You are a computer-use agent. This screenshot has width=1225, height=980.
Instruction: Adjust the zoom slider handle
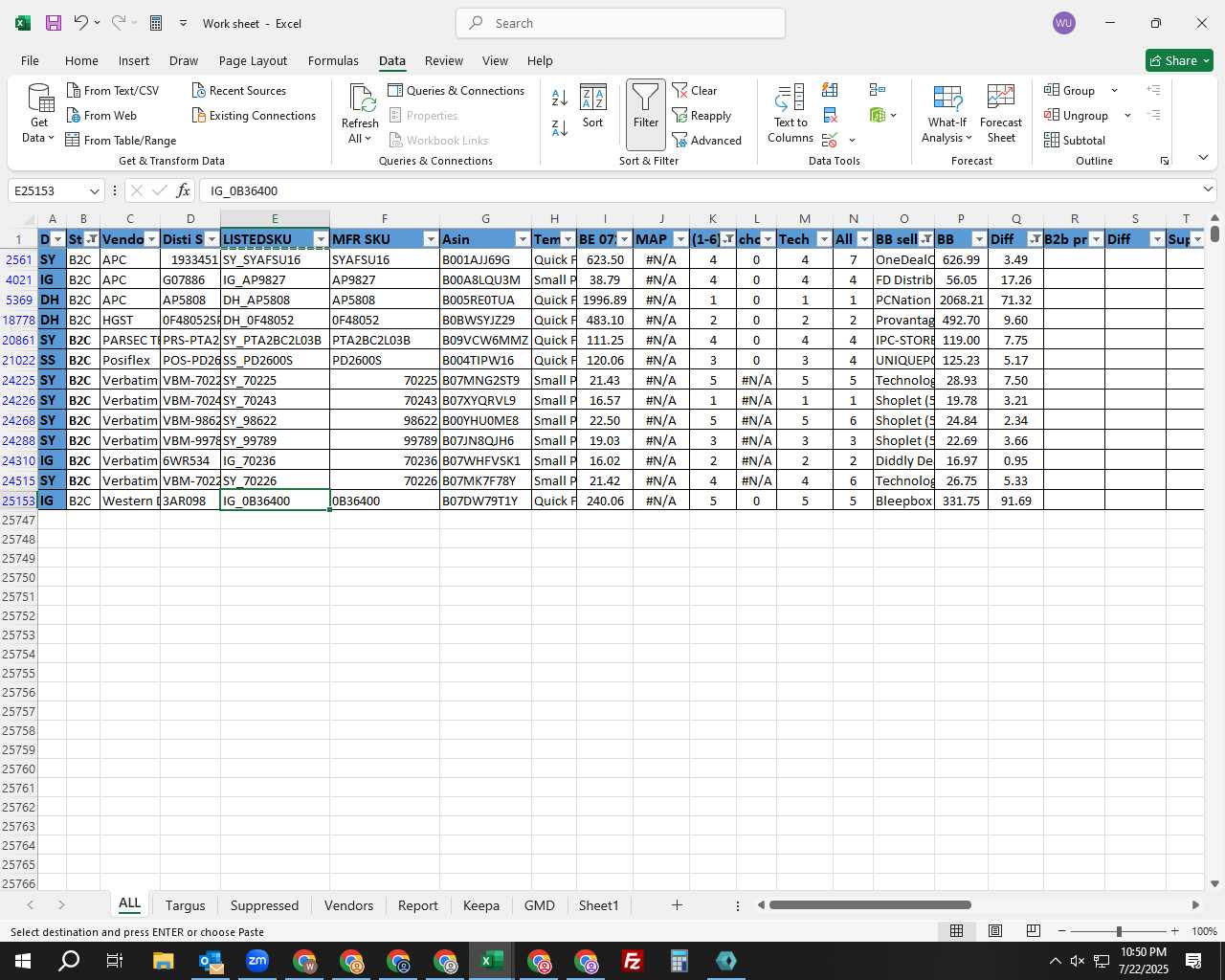pos(1119,931)
